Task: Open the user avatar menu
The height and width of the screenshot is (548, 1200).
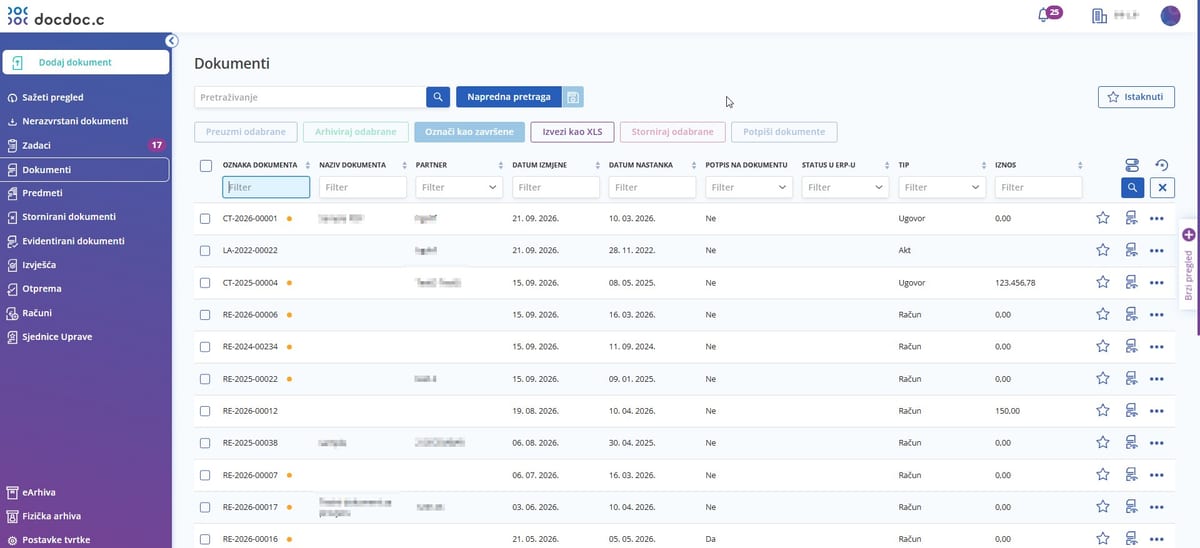Action: point(1170,16)
